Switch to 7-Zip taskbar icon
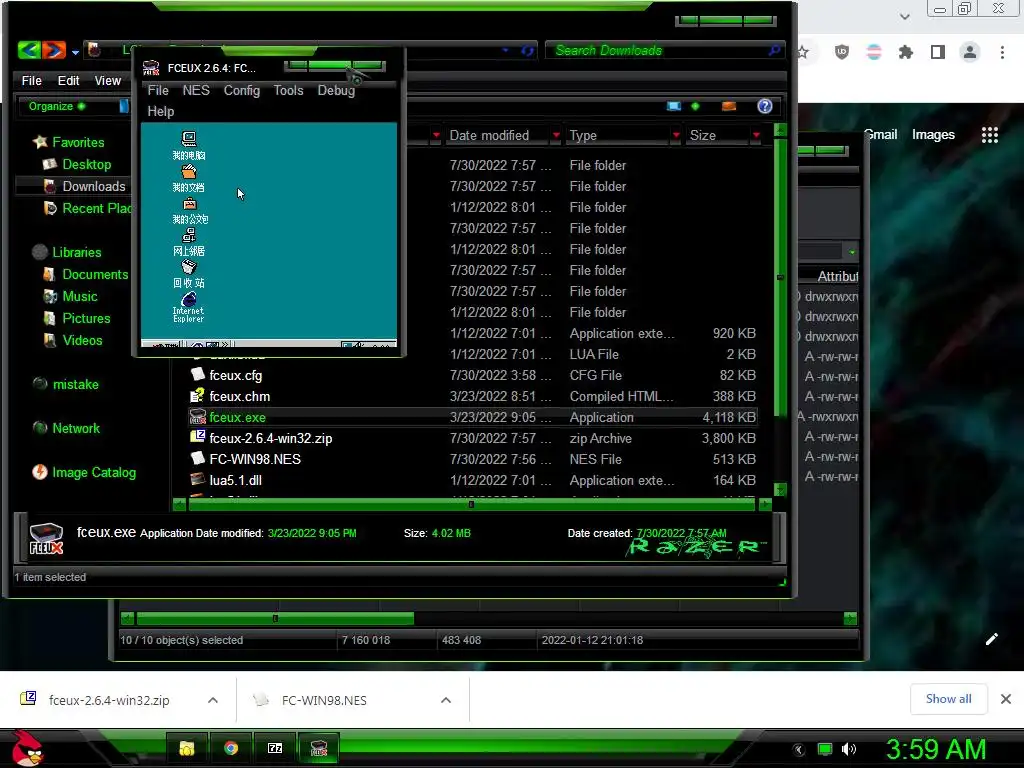Image resolution: width=1024 pixels, height=768 pixels. tap(275, 748)
